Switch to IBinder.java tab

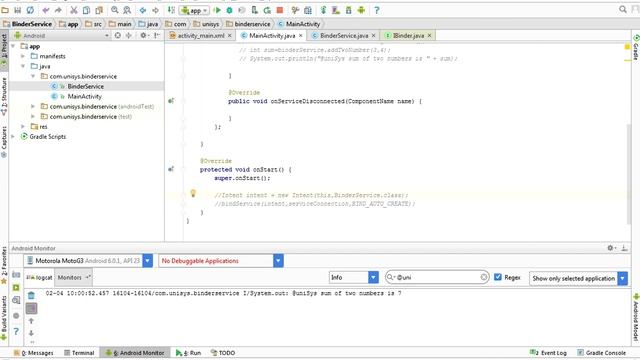point(408,36)
